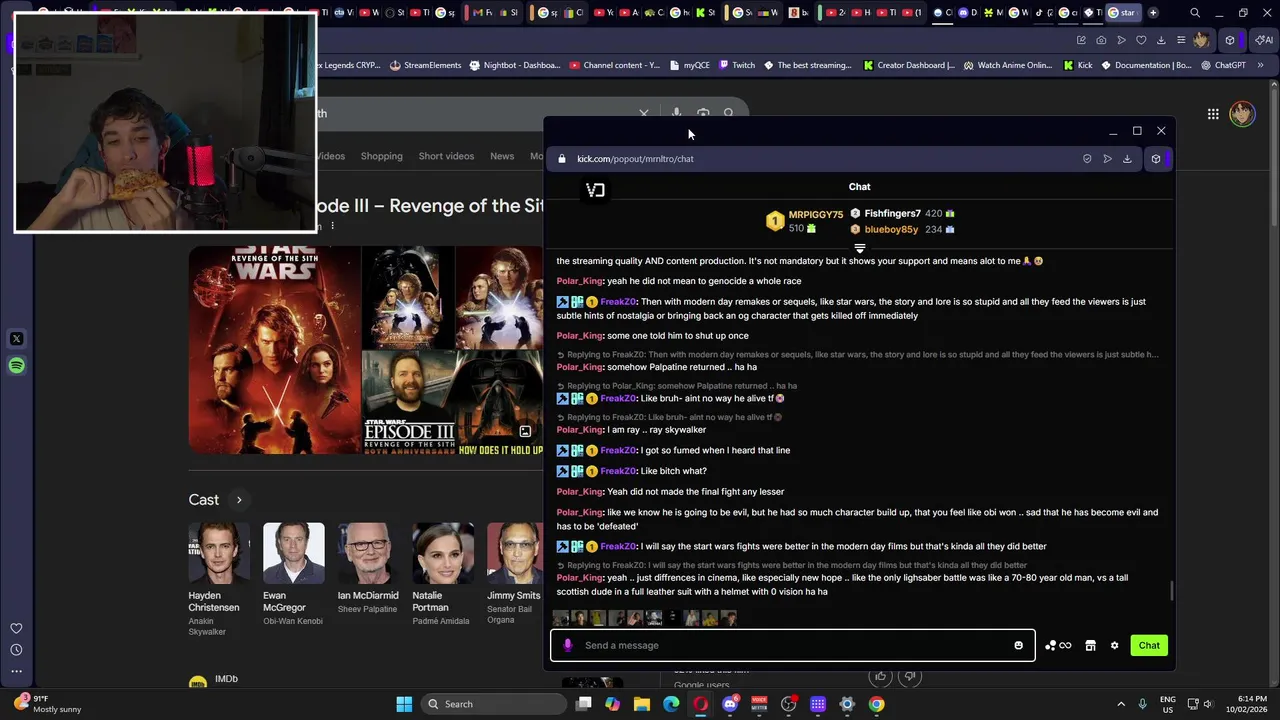This screenshot has height=720, width=1280.
Task: Open Spotify in Opera sidebar
Action: [16, 366]
